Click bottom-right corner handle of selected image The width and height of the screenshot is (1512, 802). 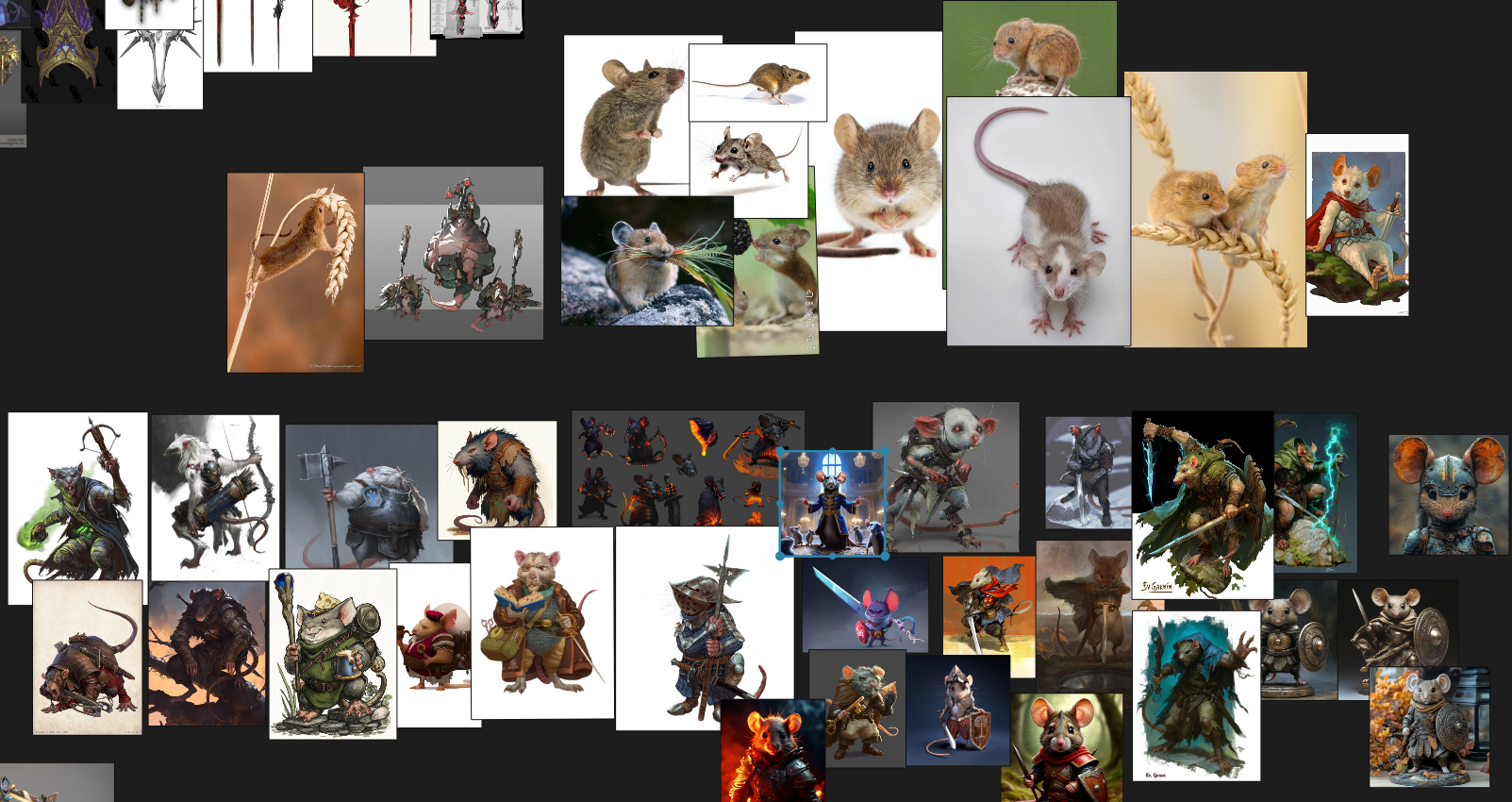pyautogui.click(x=886, y=557)
